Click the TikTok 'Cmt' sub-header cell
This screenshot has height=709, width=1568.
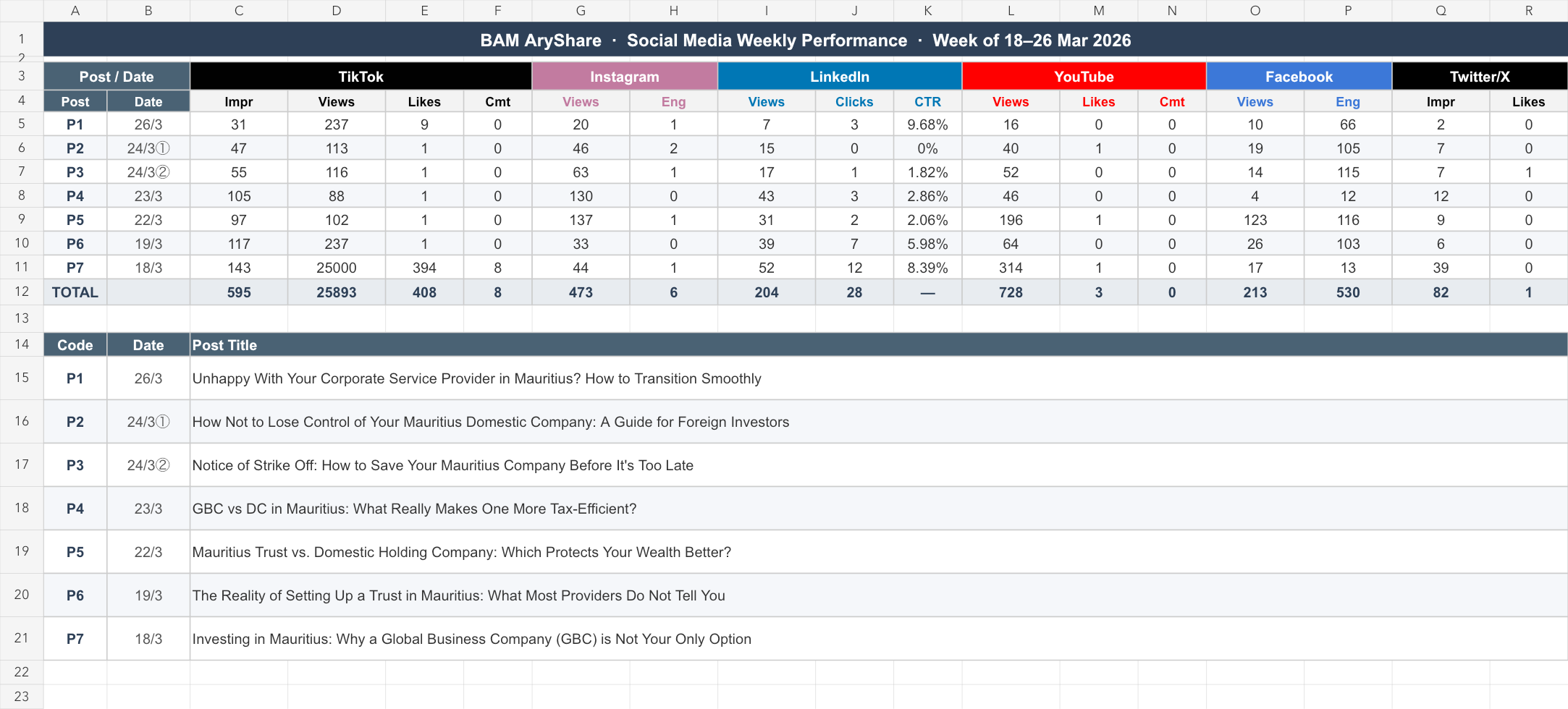(497, 102)
